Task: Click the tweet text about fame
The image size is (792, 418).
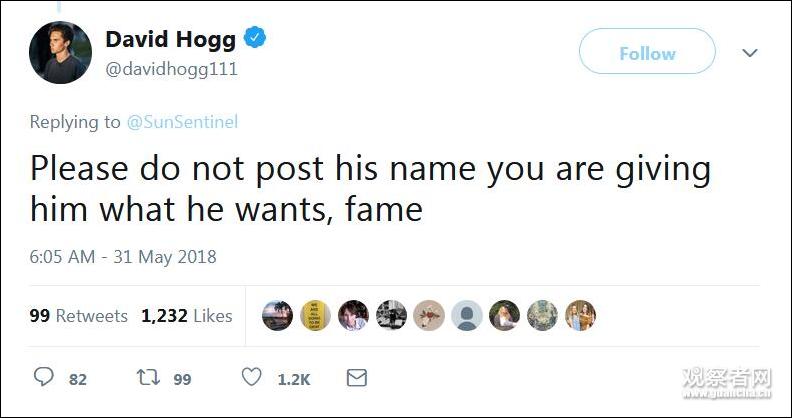Action: coord(369,189)
